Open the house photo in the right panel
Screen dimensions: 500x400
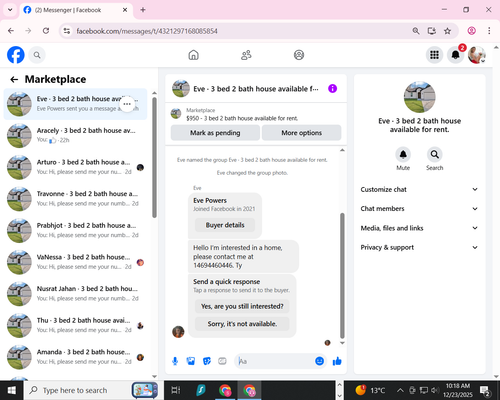[x=419, y=97]
